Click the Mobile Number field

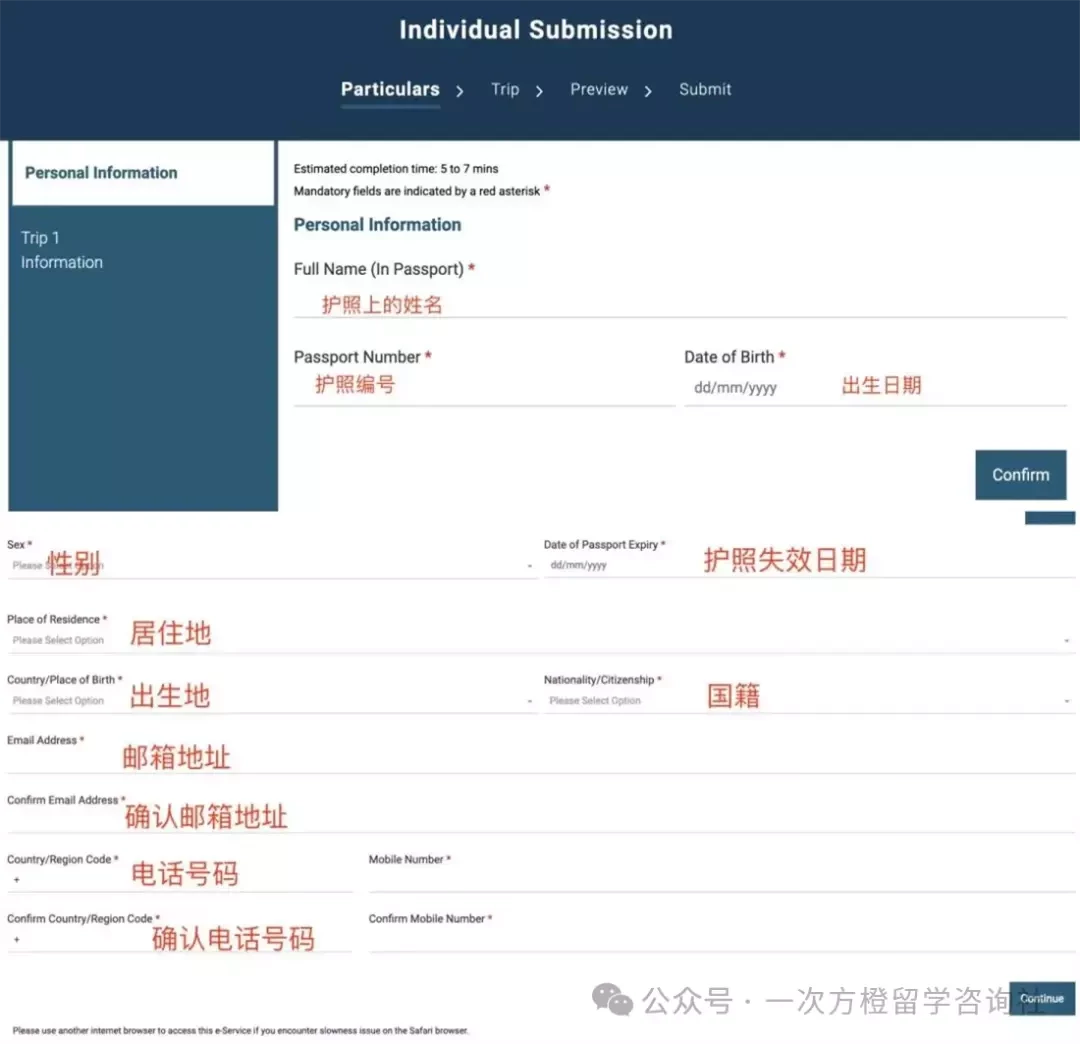(721, 880)
